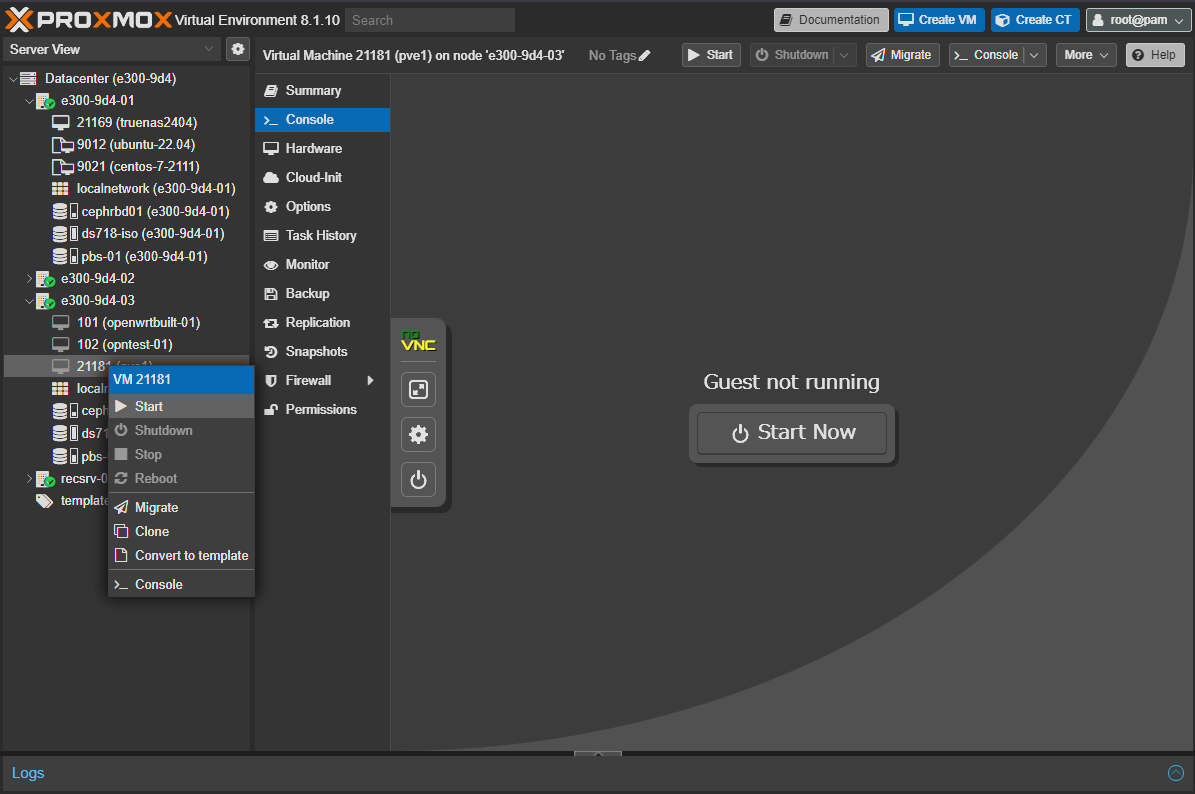The height and width of the screenshot is (794, 1195).
Task: Choose Console in context menu
Action: point(181,584)
